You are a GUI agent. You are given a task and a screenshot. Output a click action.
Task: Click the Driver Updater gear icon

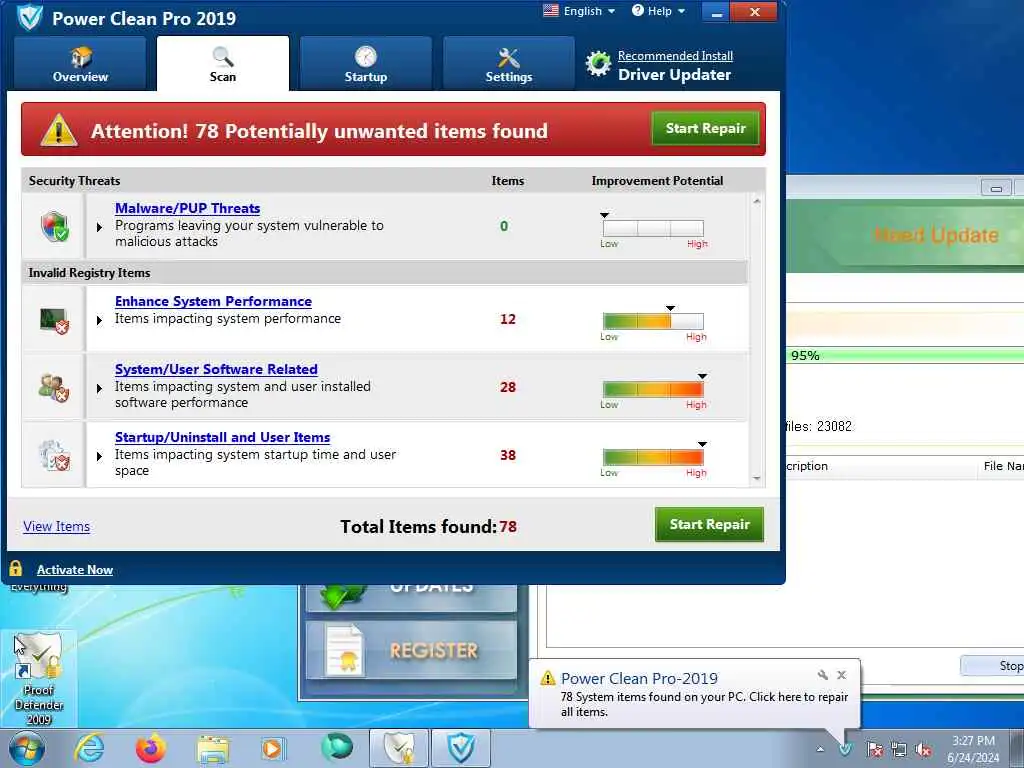coord(598,64)
